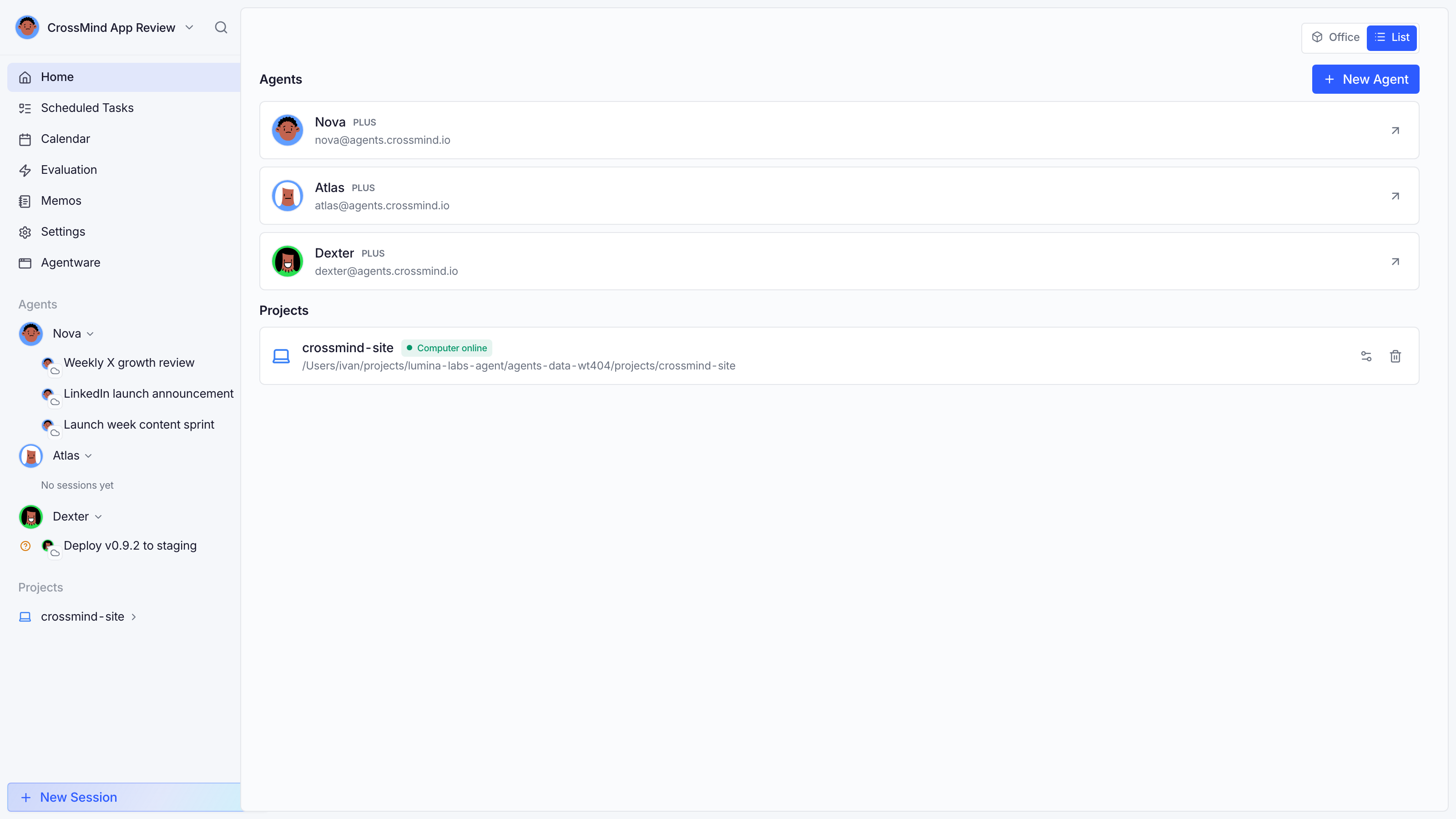Delete crossmind-site project with trash icon
This screenshot has width=1456, height=819.
(x=1395, y=356)
